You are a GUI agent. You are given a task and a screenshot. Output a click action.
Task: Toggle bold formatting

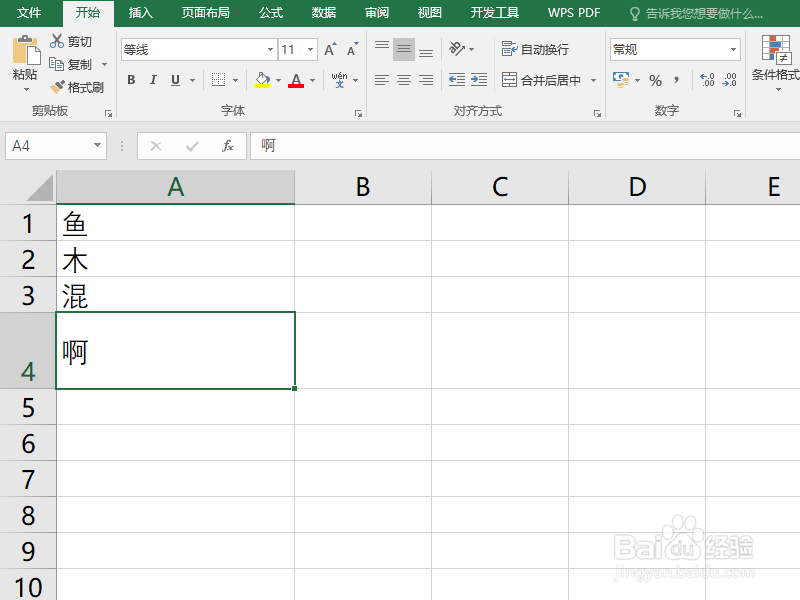[x=132, y=80]
